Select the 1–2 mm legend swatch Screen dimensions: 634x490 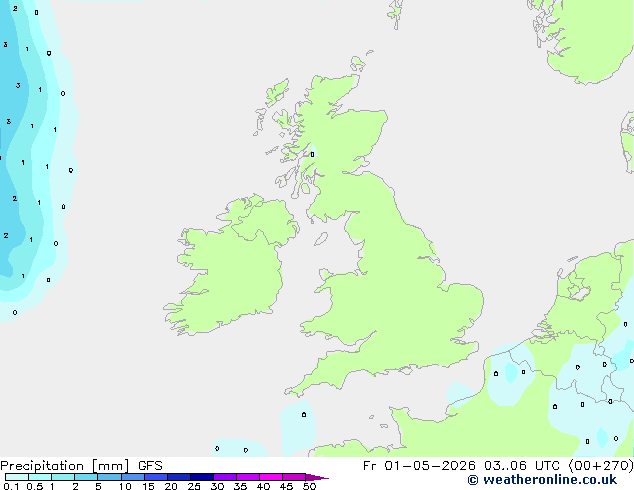point(63,477)
